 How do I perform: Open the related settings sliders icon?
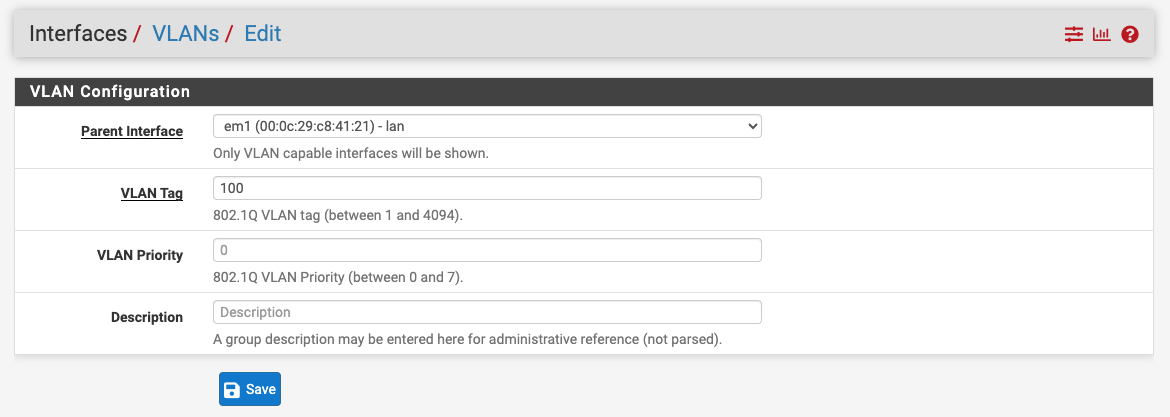(1074, 35)
